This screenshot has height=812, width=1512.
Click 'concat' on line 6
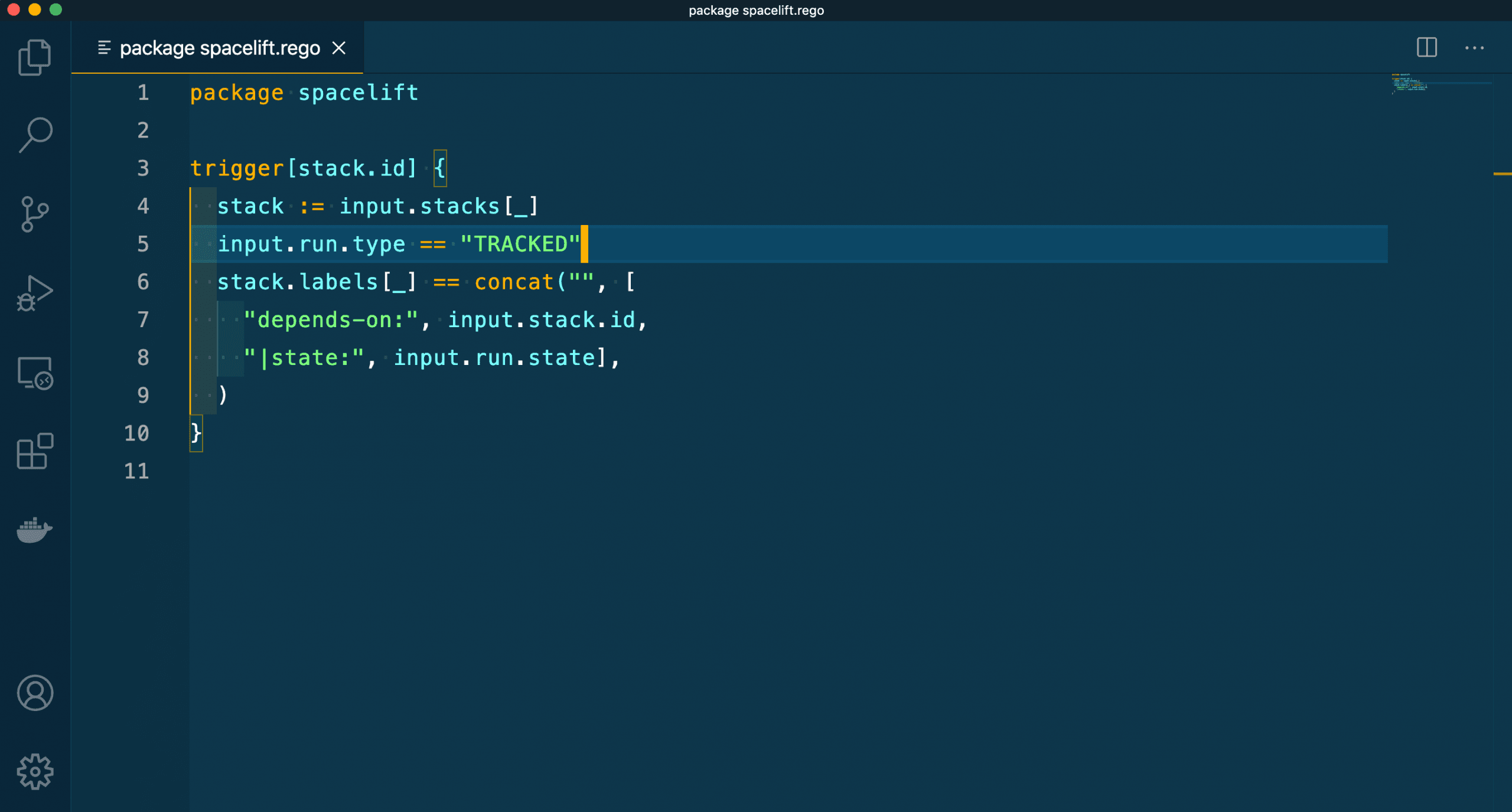point(514,282)
